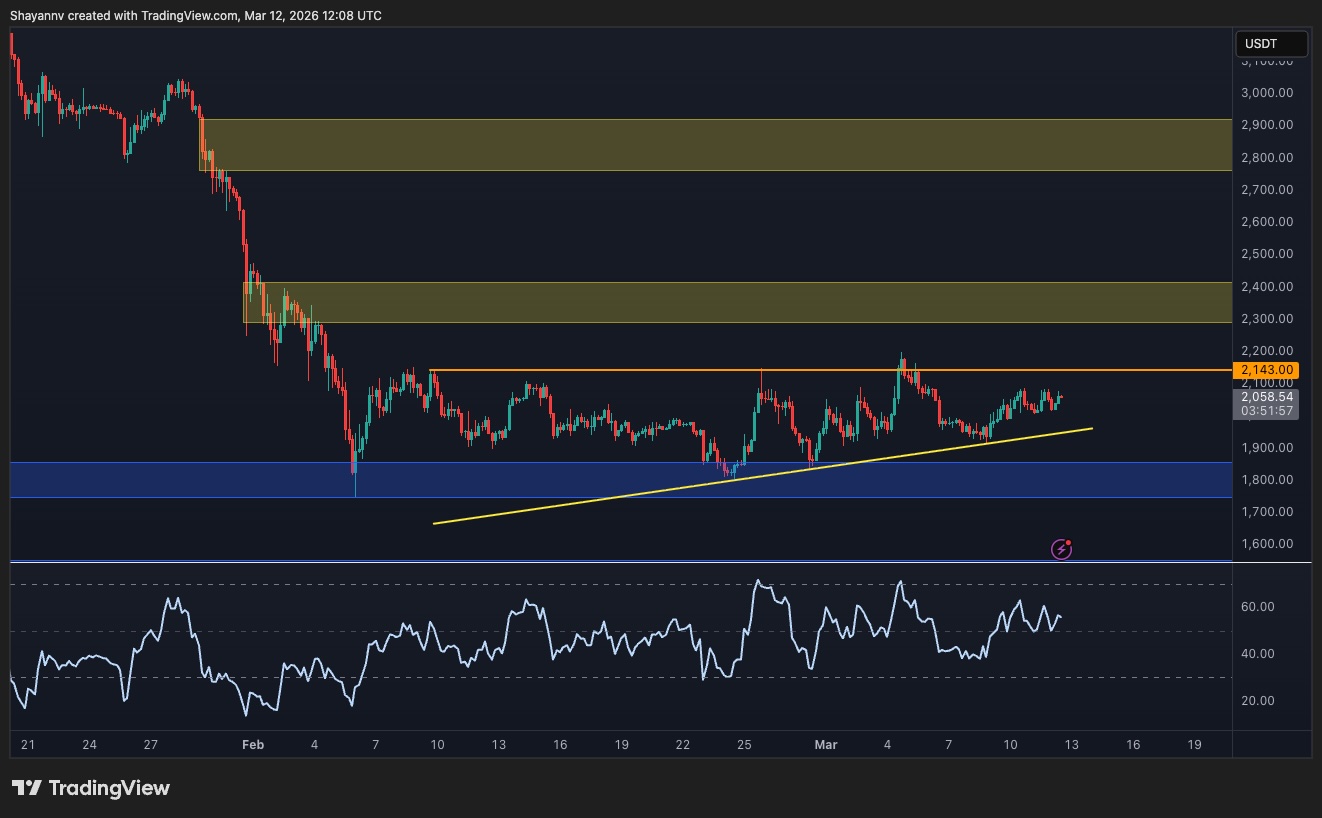The width and height of the screenshot is (1322, 818).
Task: Click the 20.00 RSI scale label
Action: [1258, 700]
